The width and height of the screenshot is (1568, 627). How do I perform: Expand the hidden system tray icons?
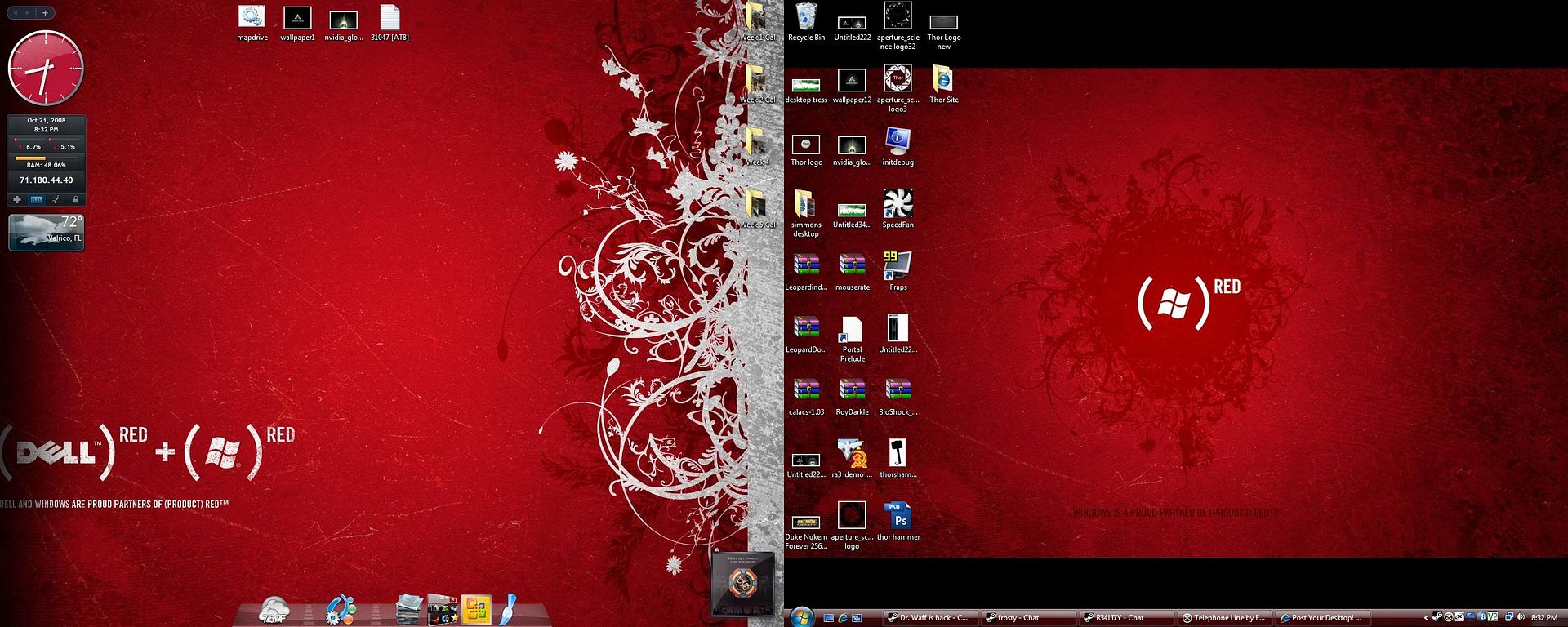(1427, 618)
